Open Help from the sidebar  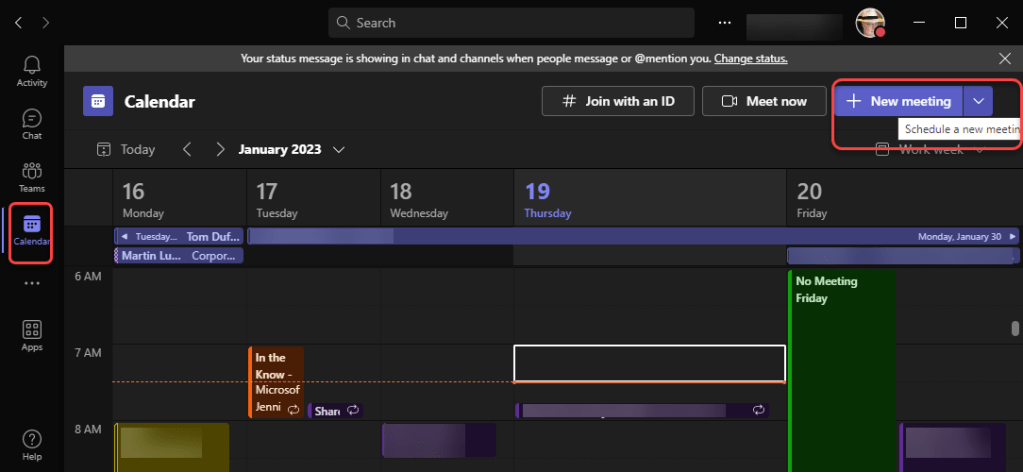coord(32,444)
